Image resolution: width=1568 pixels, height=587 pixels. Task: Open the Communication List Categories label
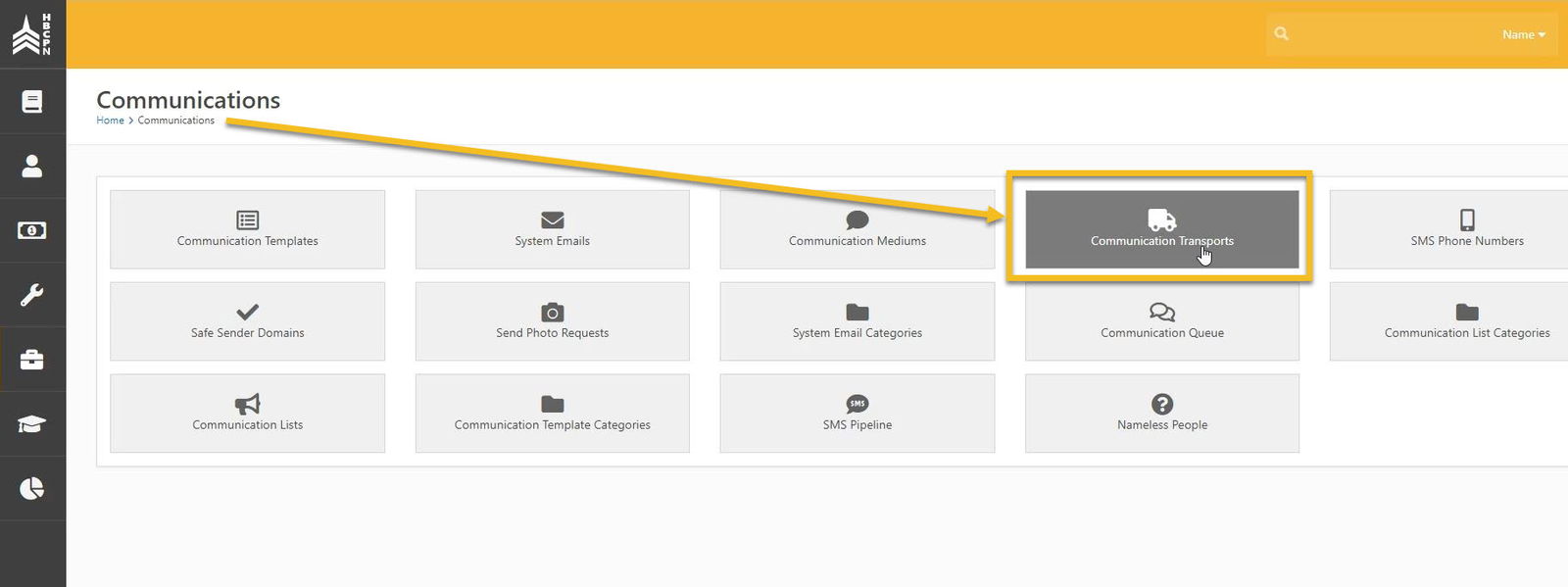pyautogui.click(x=1467, y=333)
